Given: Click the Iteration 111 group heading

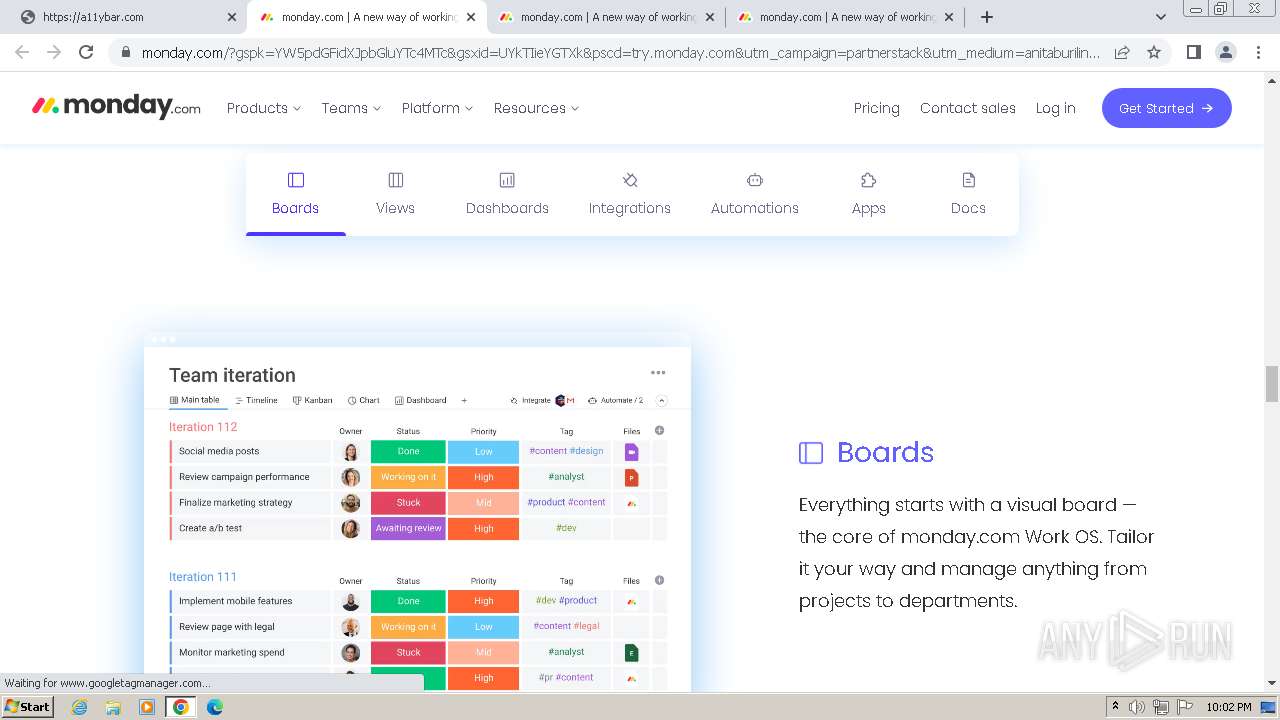Looking at the screenshot, I should coord(203,577).
